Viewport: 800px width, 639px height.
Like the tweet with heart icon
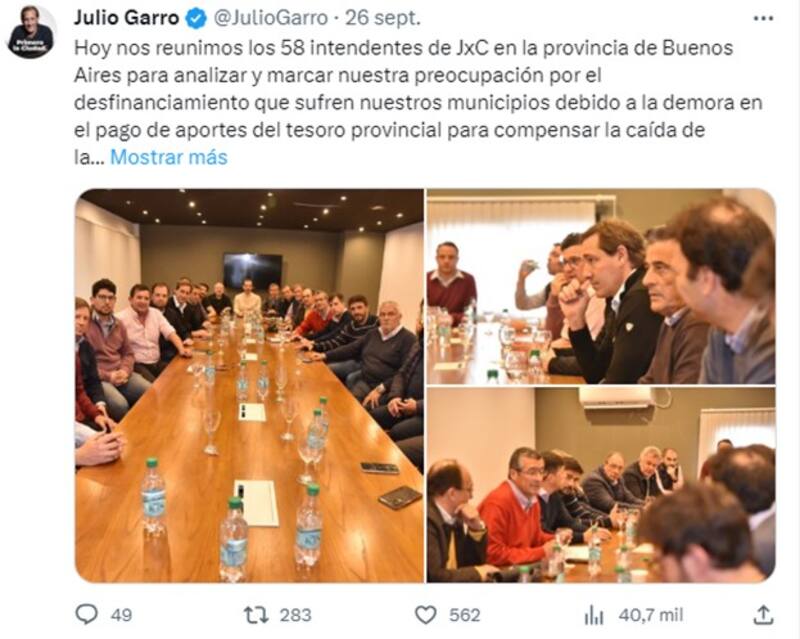(426, 615)
